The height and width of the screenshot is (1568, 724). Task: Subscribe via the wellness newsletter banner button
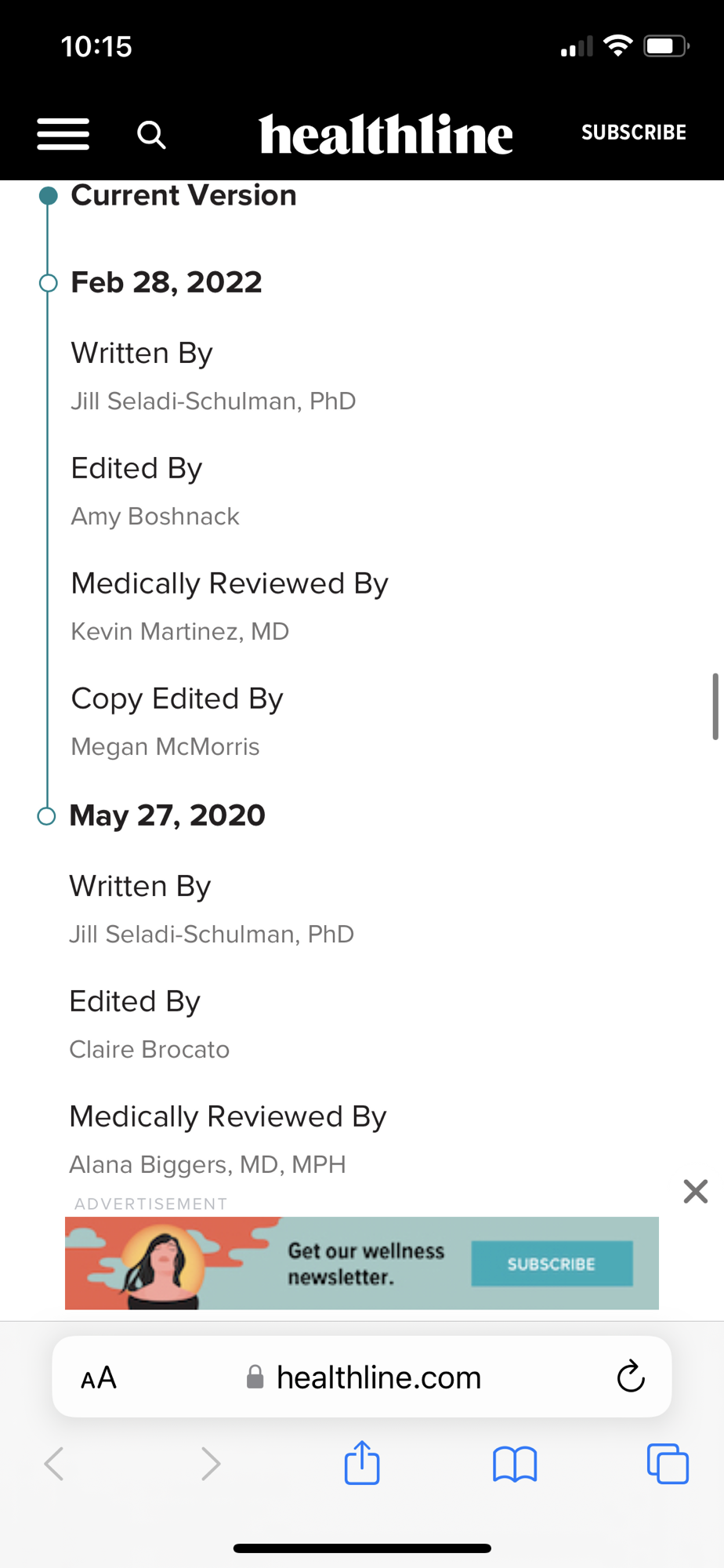[552, 1264]
